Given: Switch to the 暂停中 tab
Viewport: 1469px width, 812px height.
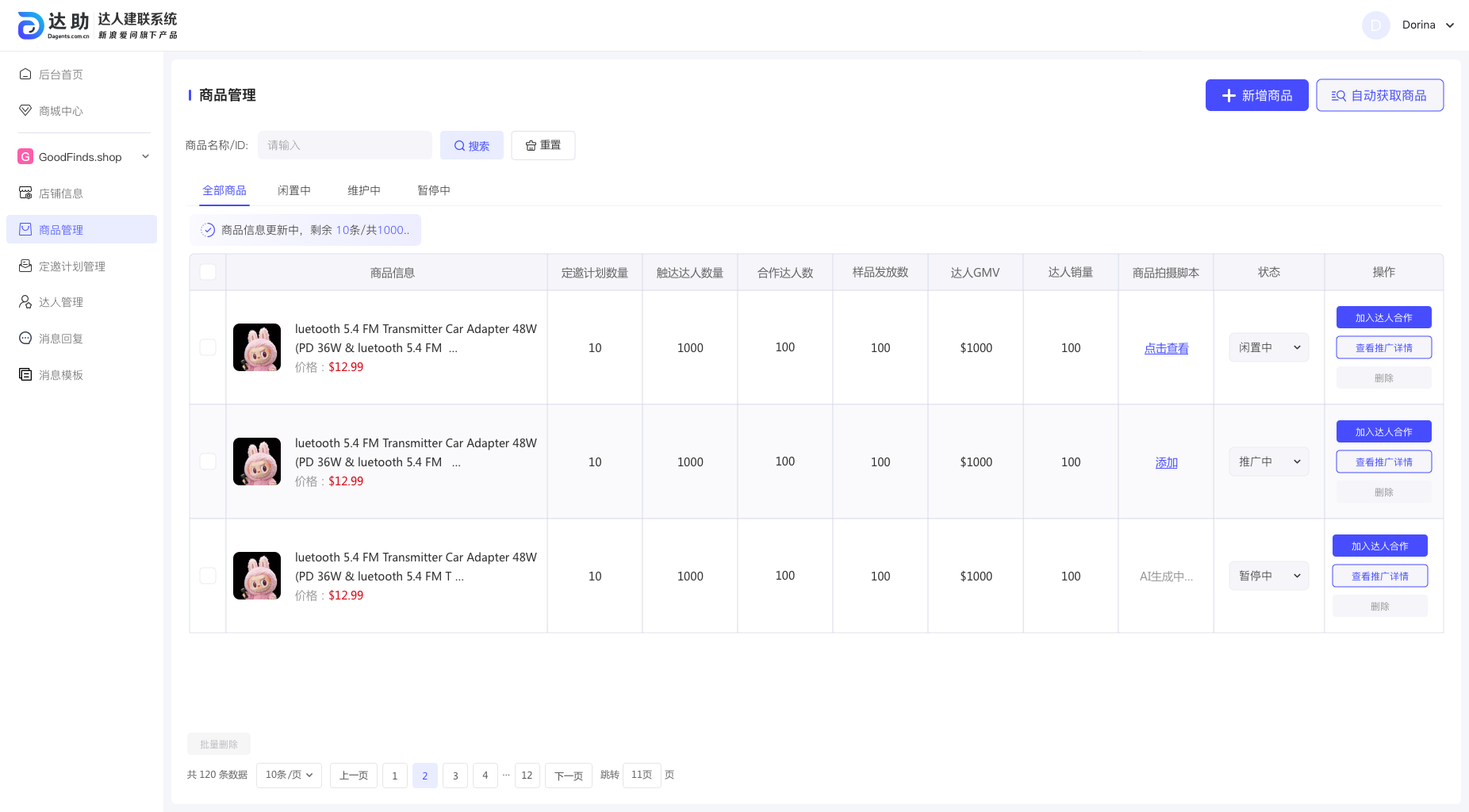Looking at the screenshot, I should 434,190.
